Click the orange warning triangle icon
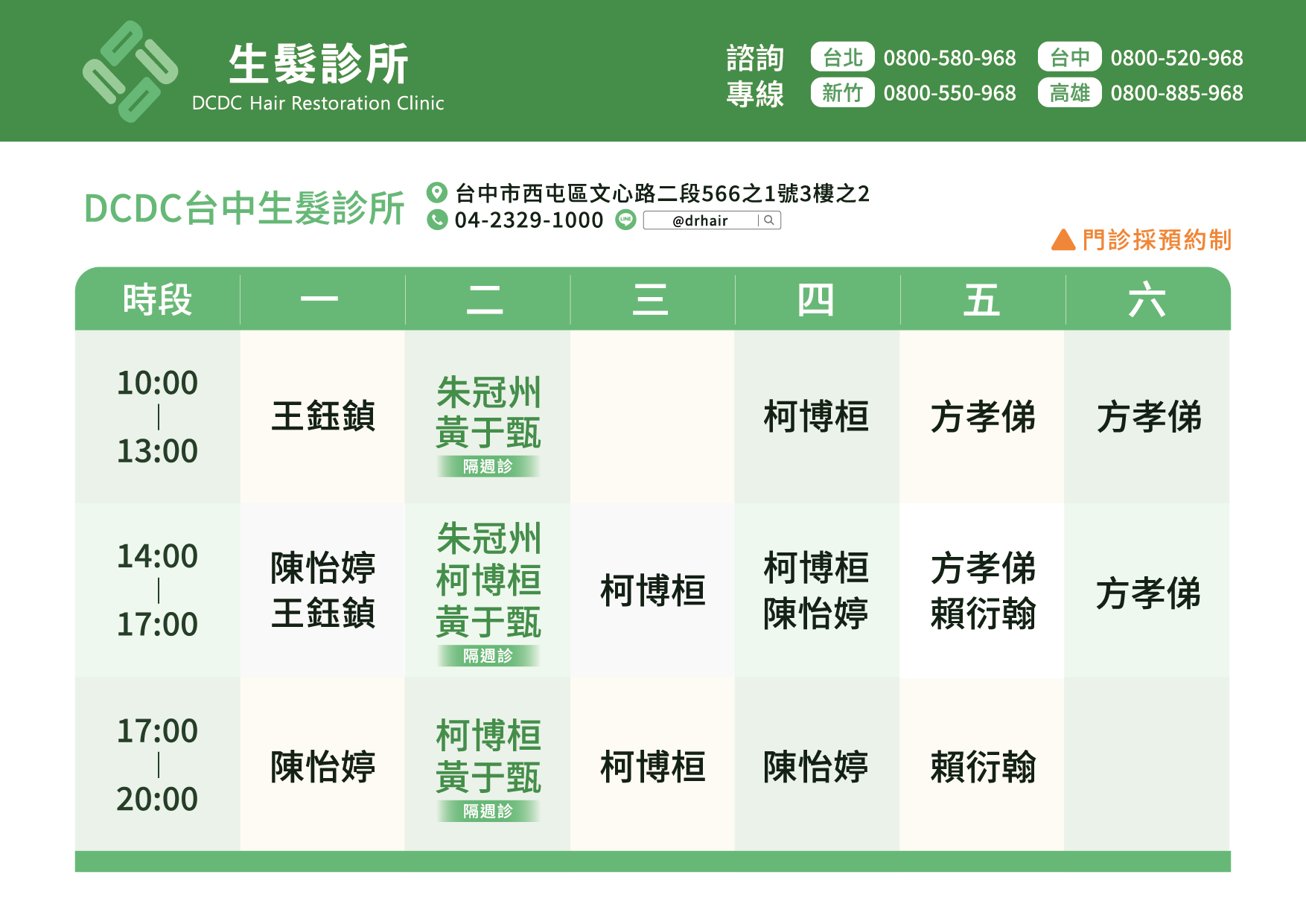This screenshot has width=1306, height=924. click(x=1063, y=240)
